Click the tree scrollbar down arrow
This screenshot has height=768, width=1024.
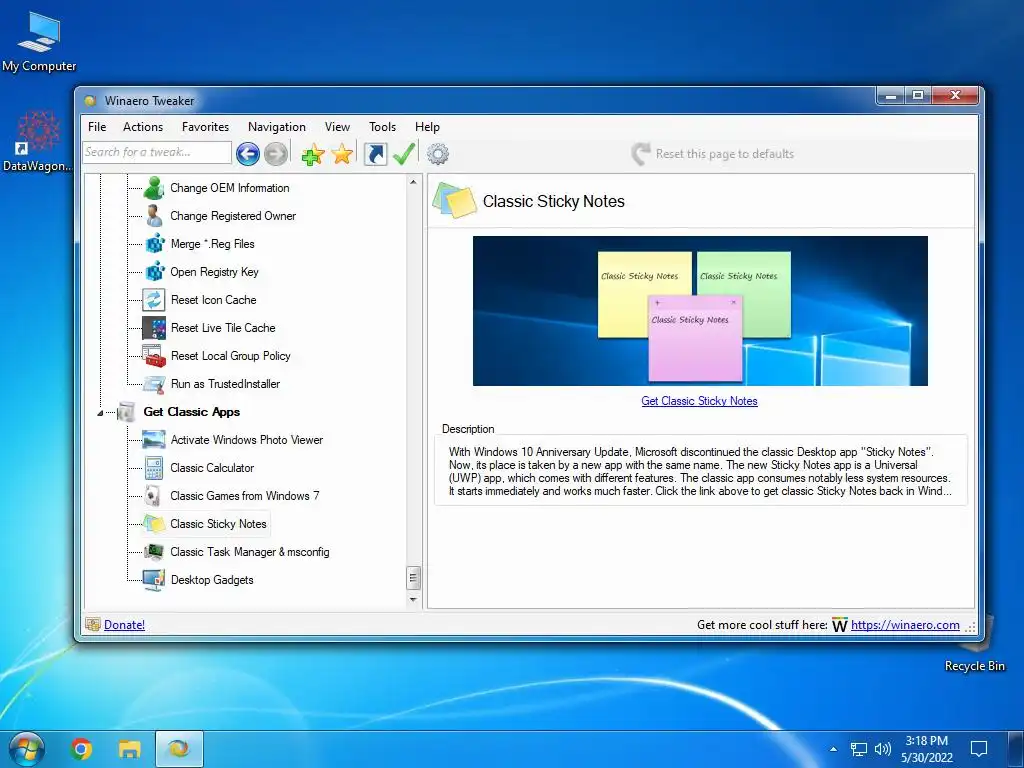413,599
